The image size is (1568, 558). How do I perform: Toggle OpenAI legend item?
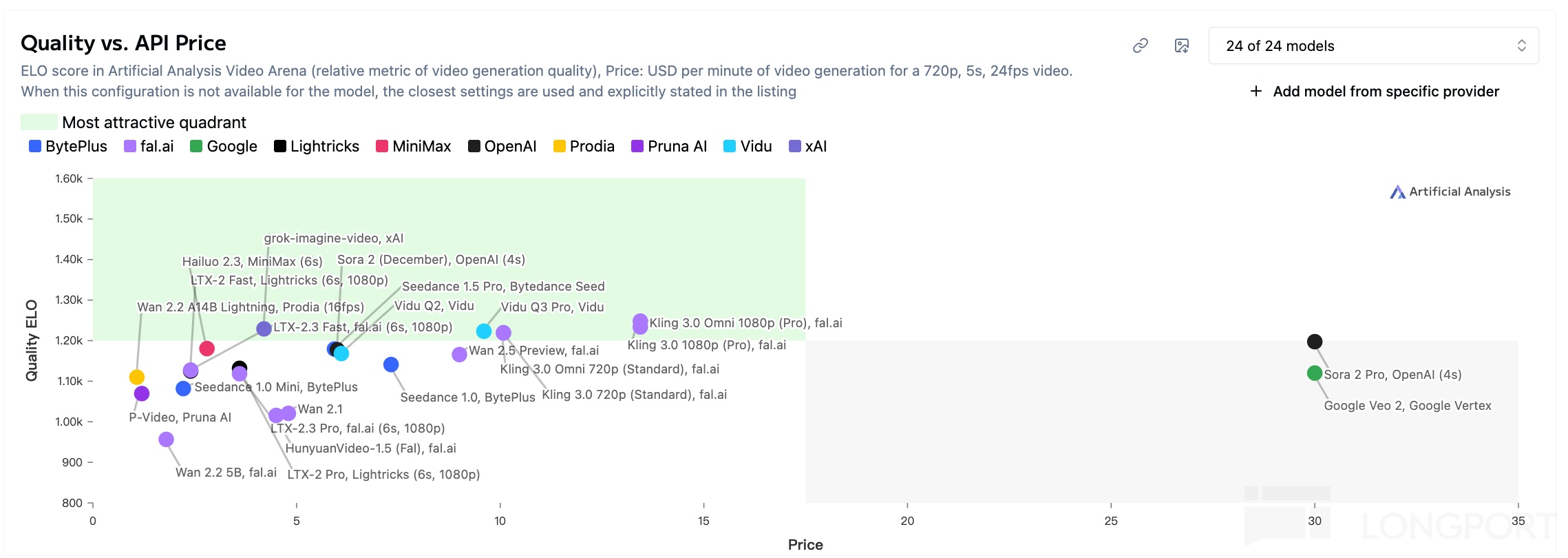(502, 146)
